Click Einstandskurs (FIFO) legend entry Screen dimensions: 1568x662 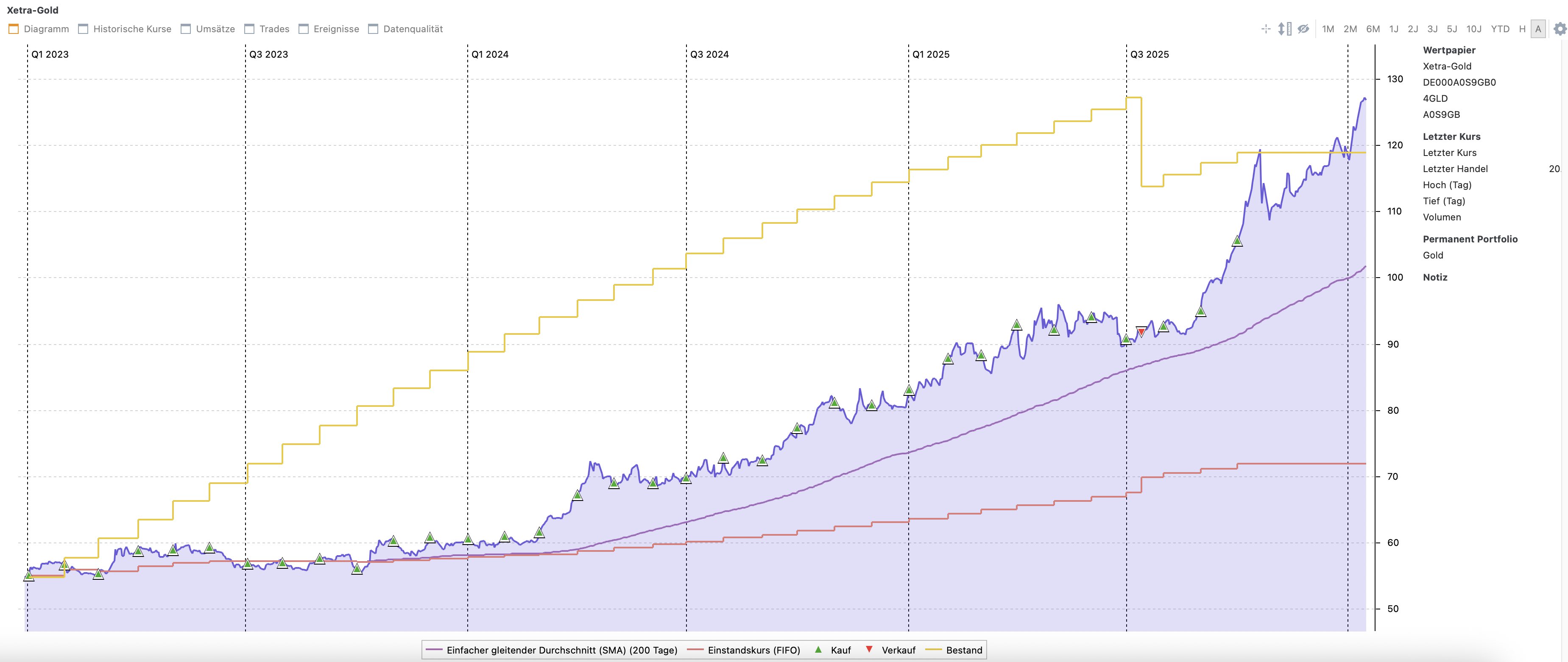tap(753, 650)
